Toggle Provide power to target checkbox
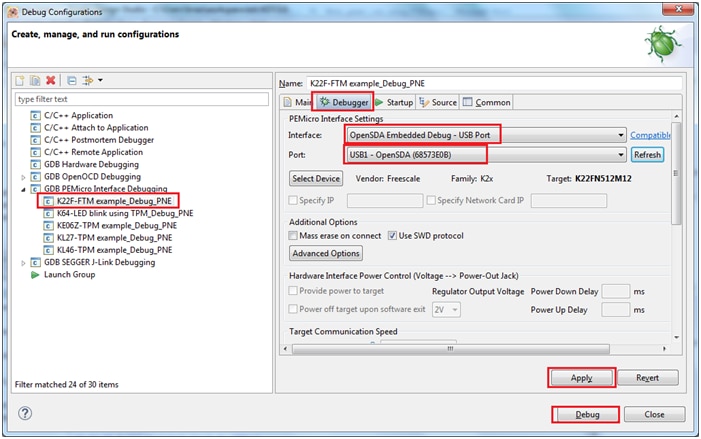The image size is (701, 439). (x=293, y=291)
